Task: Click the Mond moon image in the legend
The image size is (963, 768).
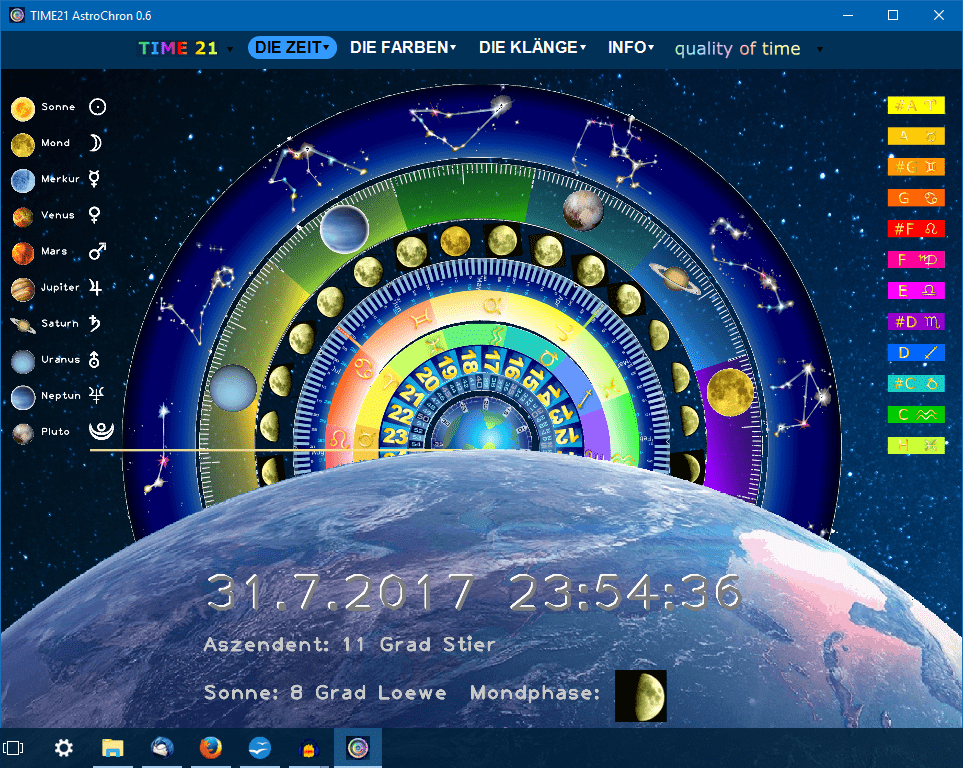Action: (x=23, y=145)
